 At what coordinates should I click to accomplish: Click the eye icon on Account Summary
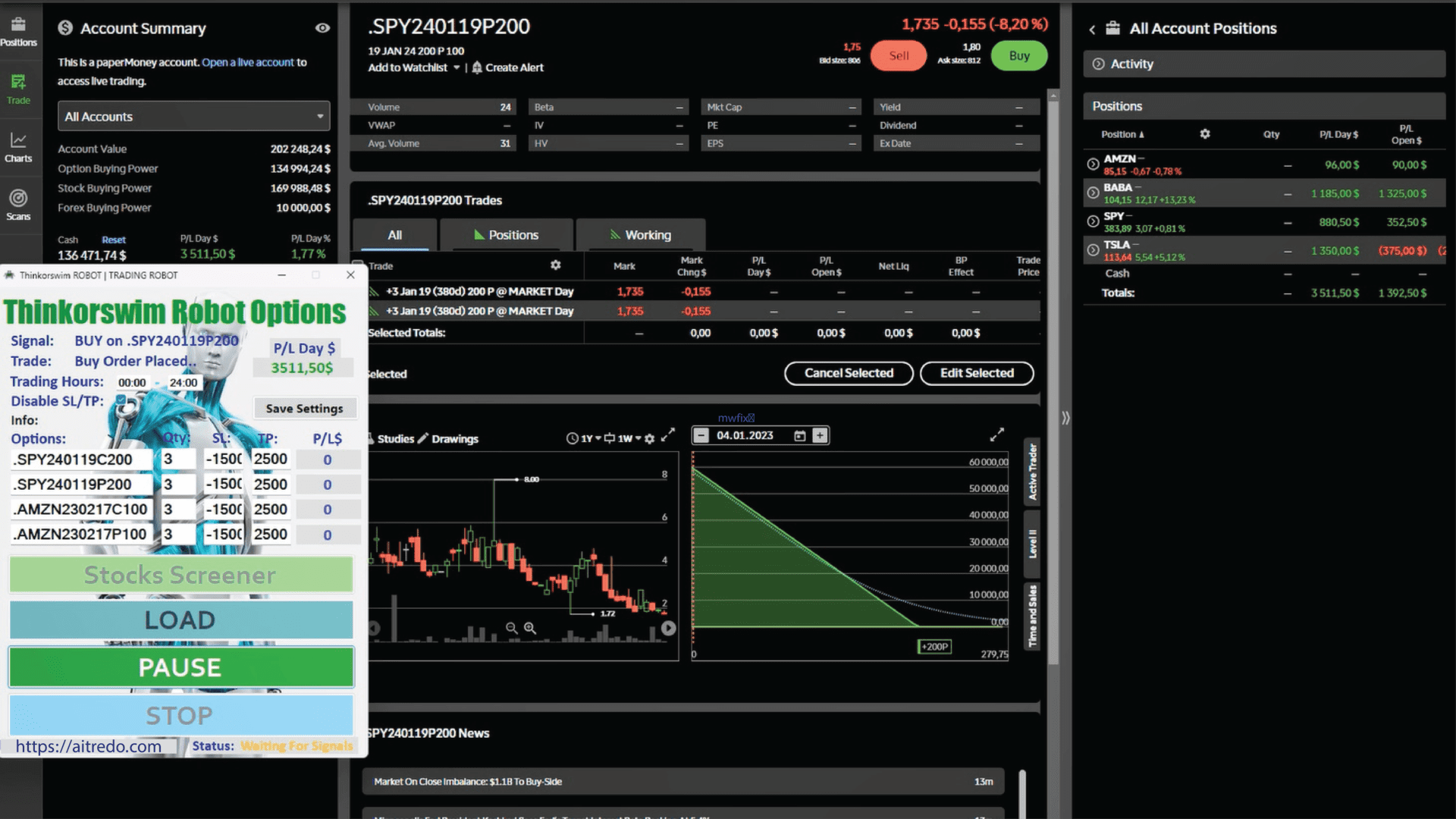tap(322, 28)
